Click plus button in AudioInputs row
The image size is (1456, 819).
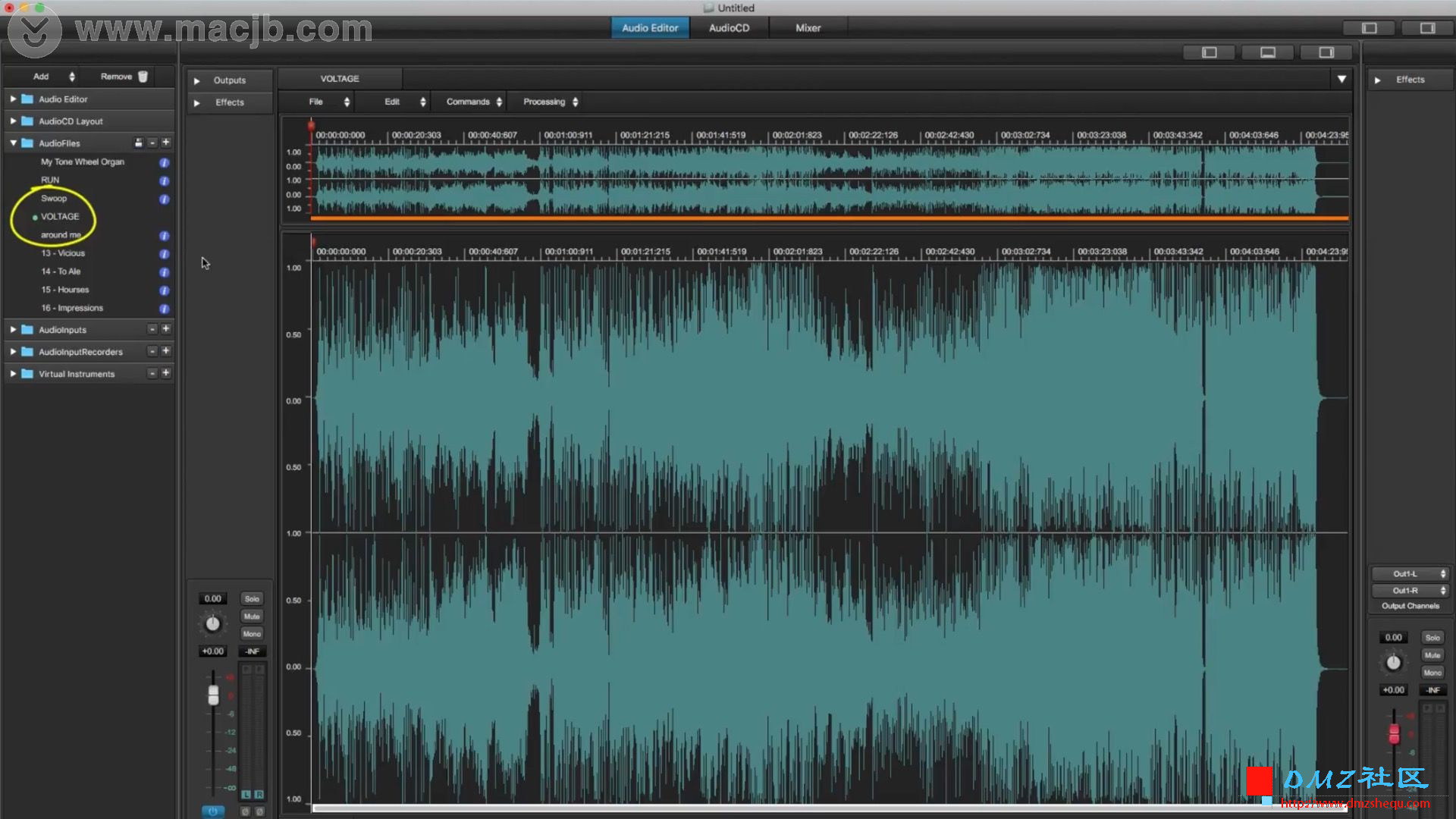[x=166, y=329]
